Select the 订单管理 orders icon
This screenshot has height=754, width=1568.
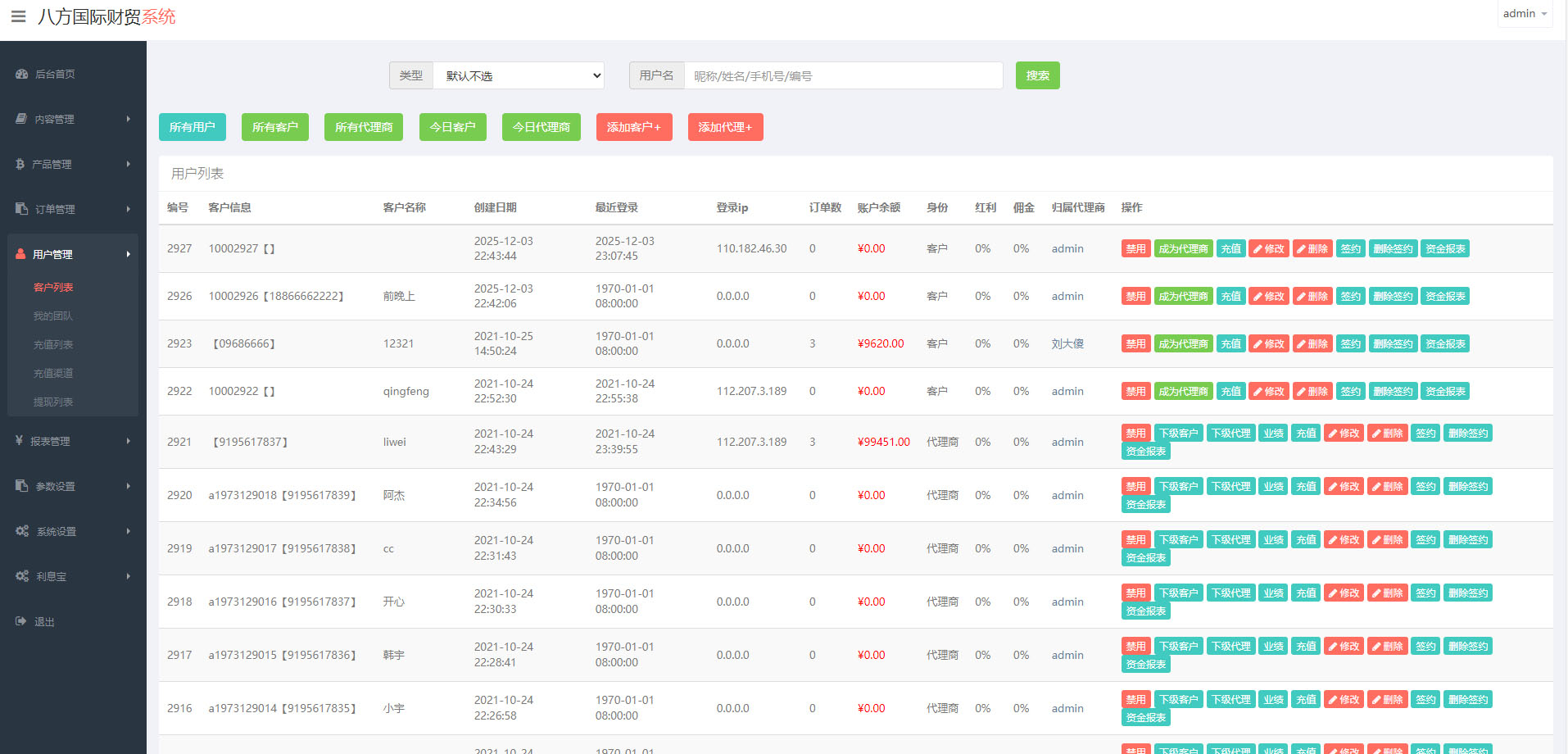[x=20, y=208]
